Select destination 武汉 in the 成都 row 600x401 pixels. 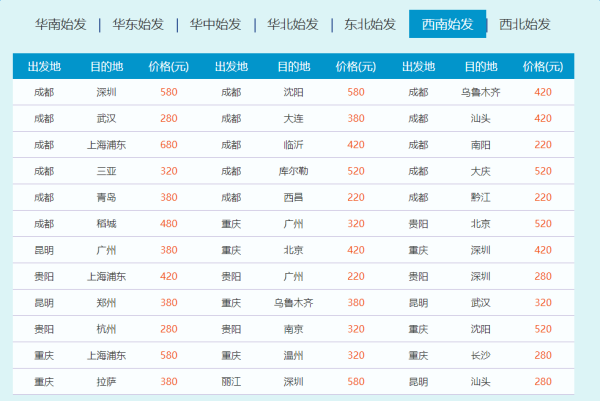click(x=106, y=119)
